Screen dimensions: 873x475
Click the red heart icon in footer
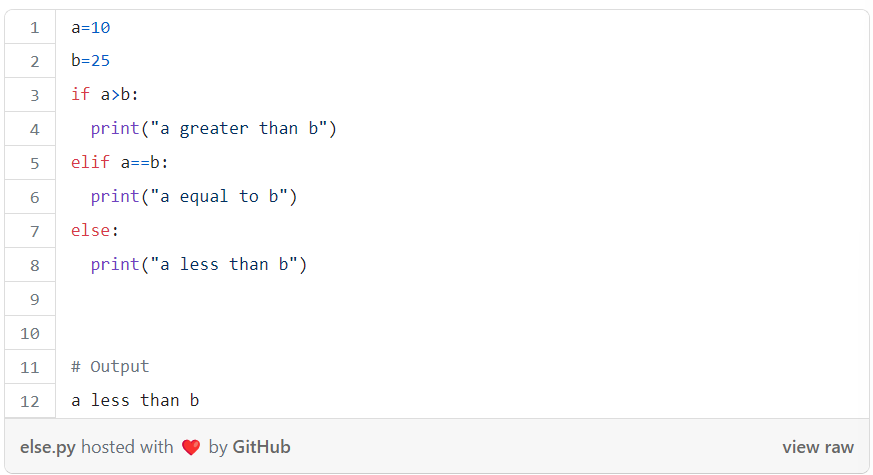191,447
